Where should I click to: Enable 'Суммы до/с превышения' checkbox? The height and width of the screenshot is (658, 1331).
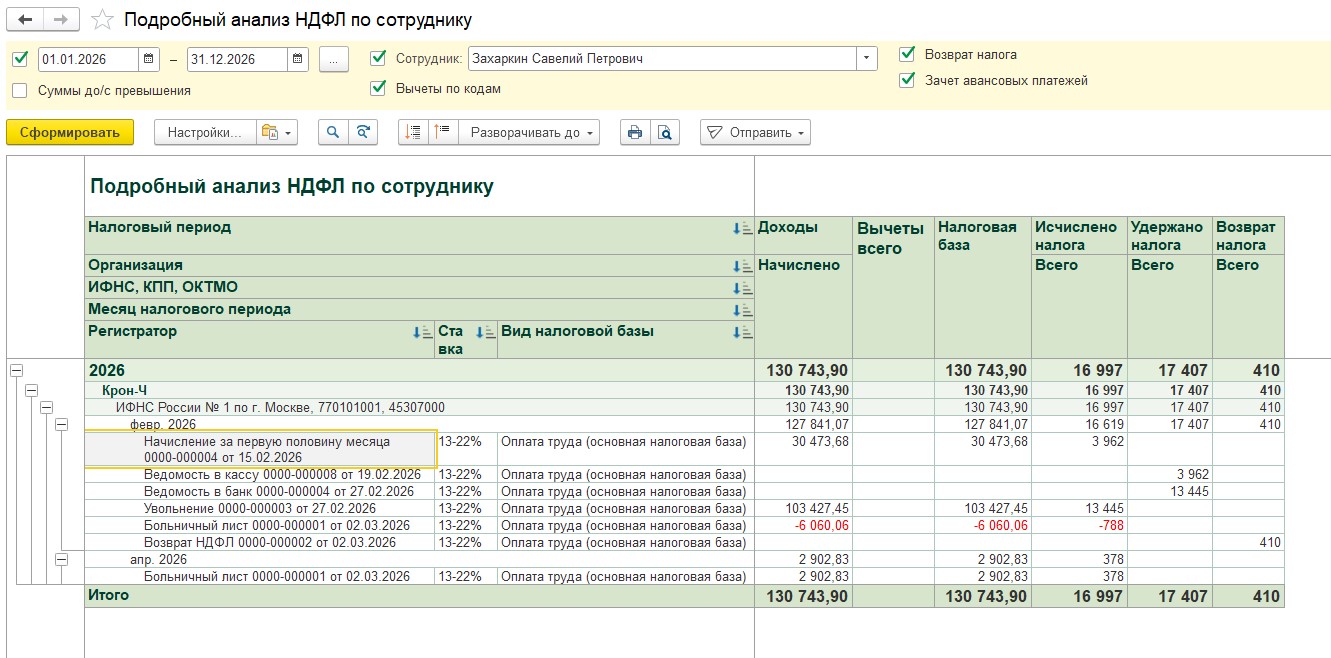pos(20,90)
